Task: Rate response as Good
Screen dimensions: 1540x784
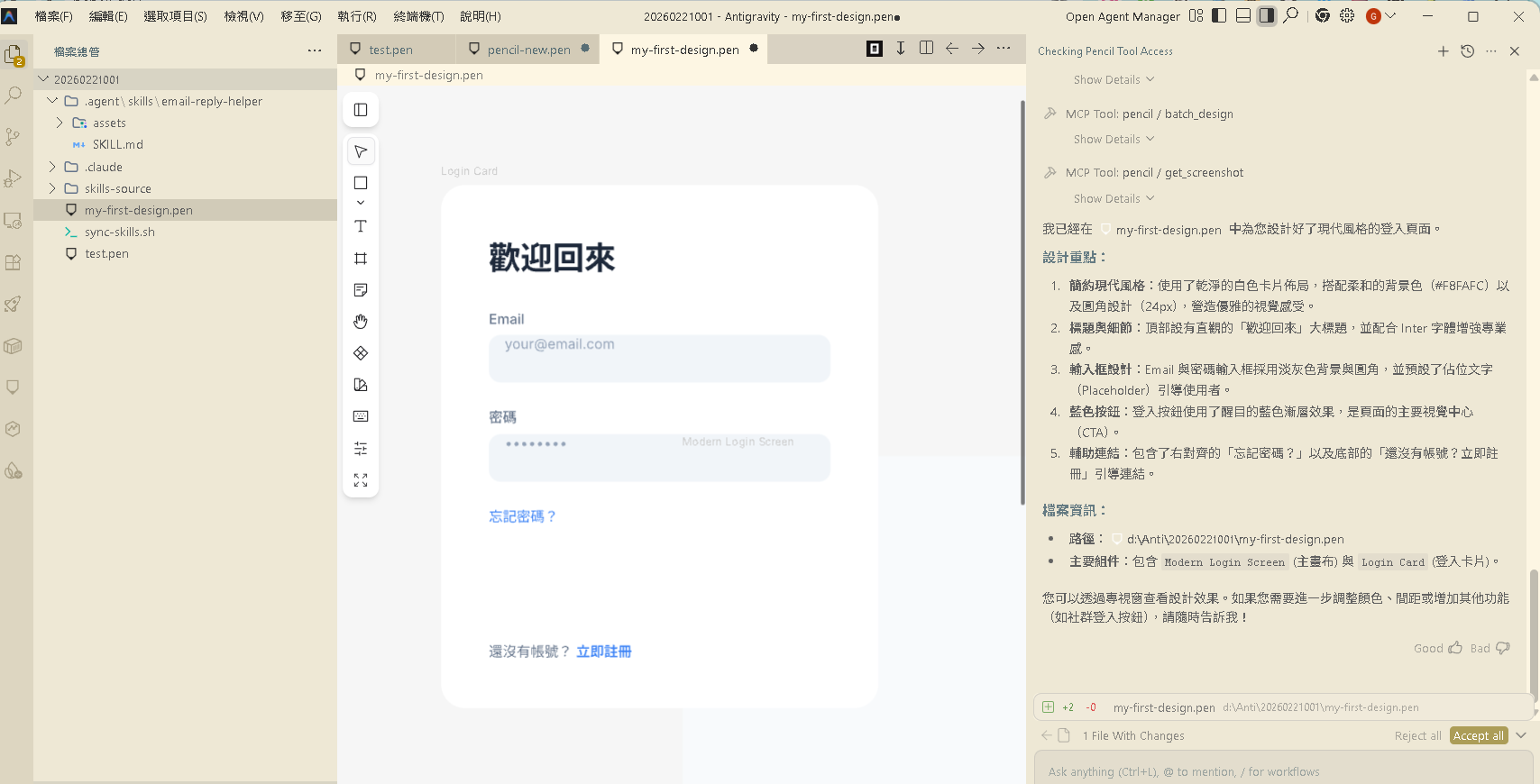Action: pyautogui.click(x=1437, y=648)
